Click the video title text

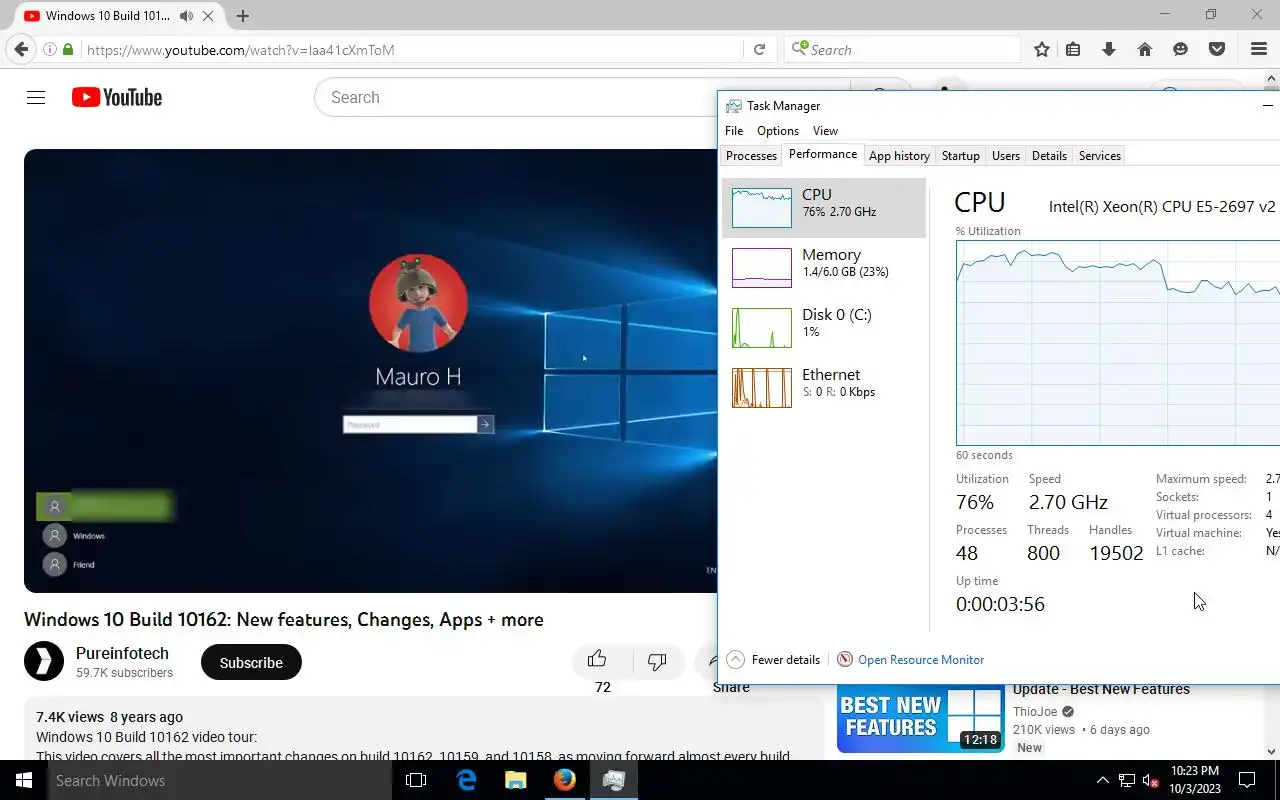point(284,620)
